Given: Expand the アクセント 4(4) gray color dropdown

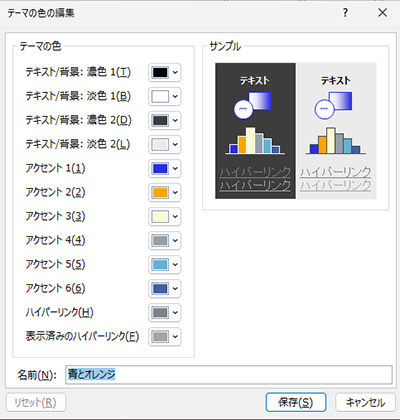Looking at the screenshot, I should (x=165, y=240).
